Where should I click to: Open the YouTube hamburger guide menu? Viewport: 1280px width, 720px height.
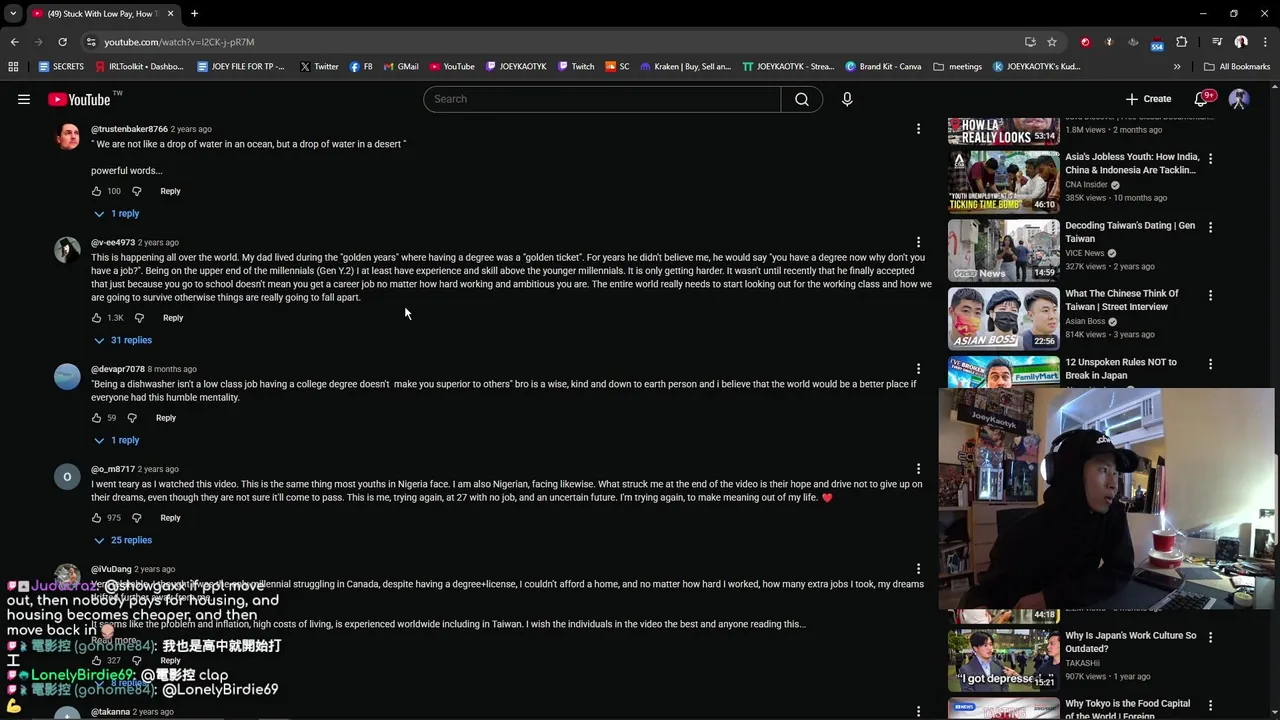24,99
